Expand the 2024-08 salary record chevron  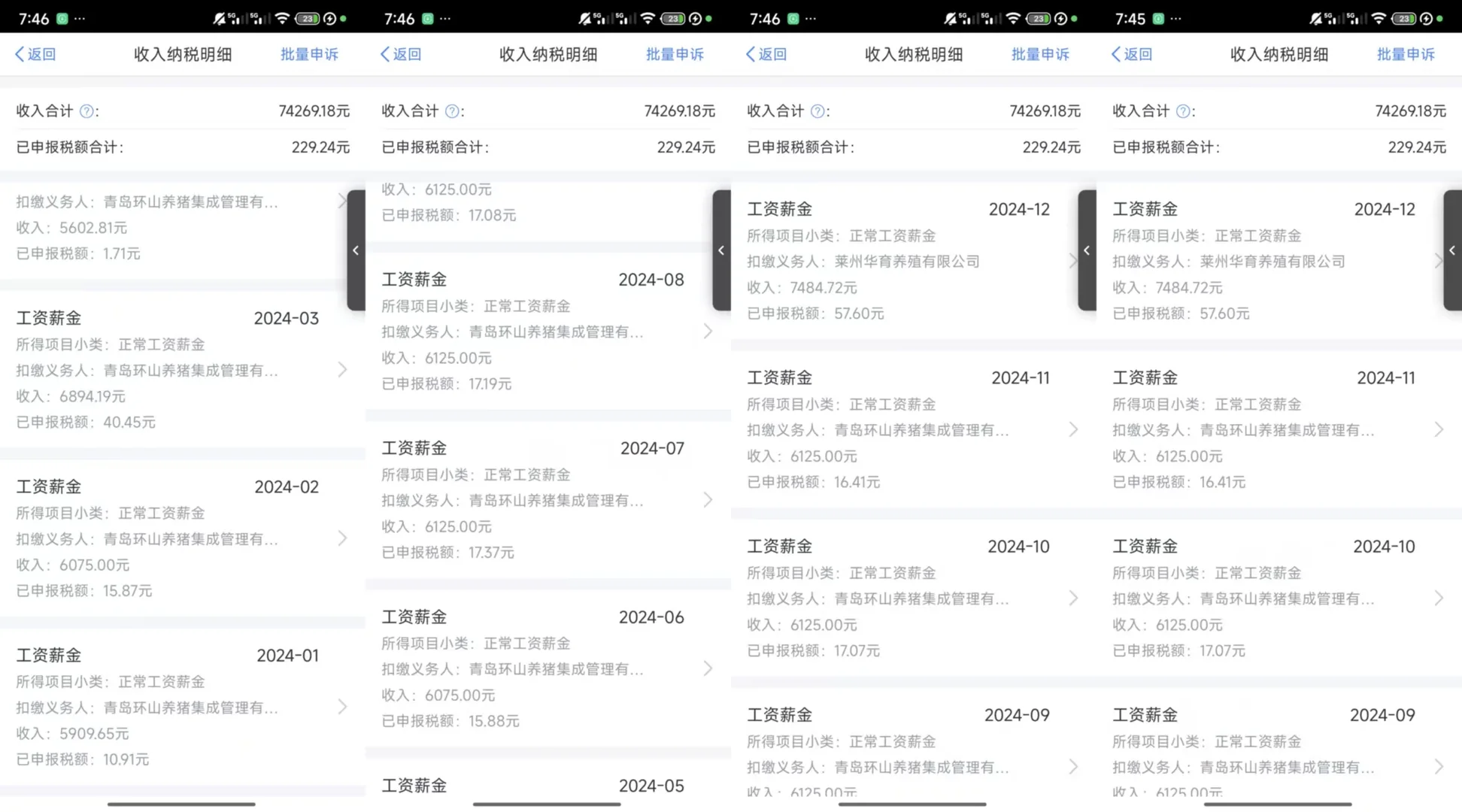click(708, 332)
